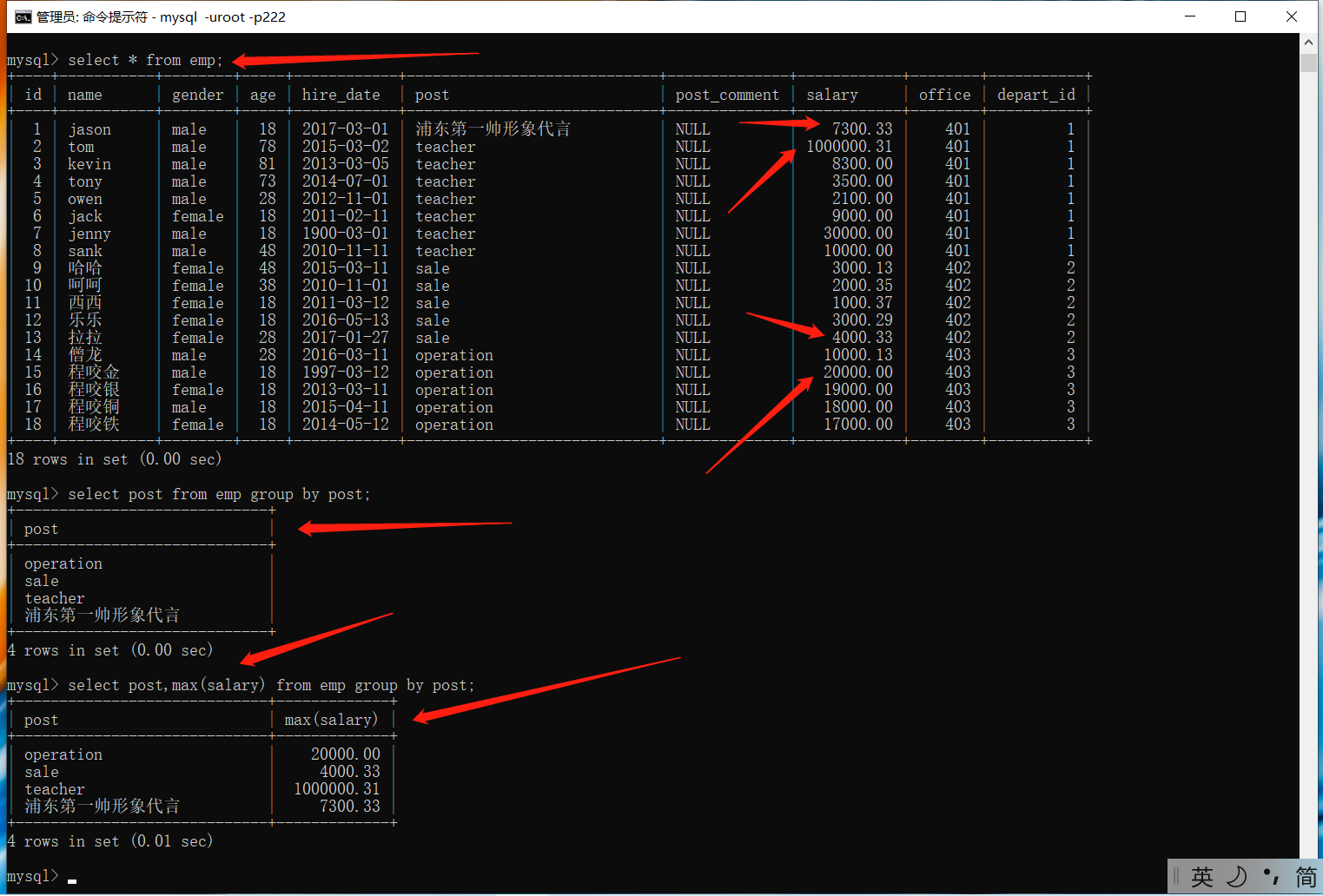Viewport: 1323px width, 896px height.
Task: Click the vertical scrollbar thumb
Action: point(1308,62)
